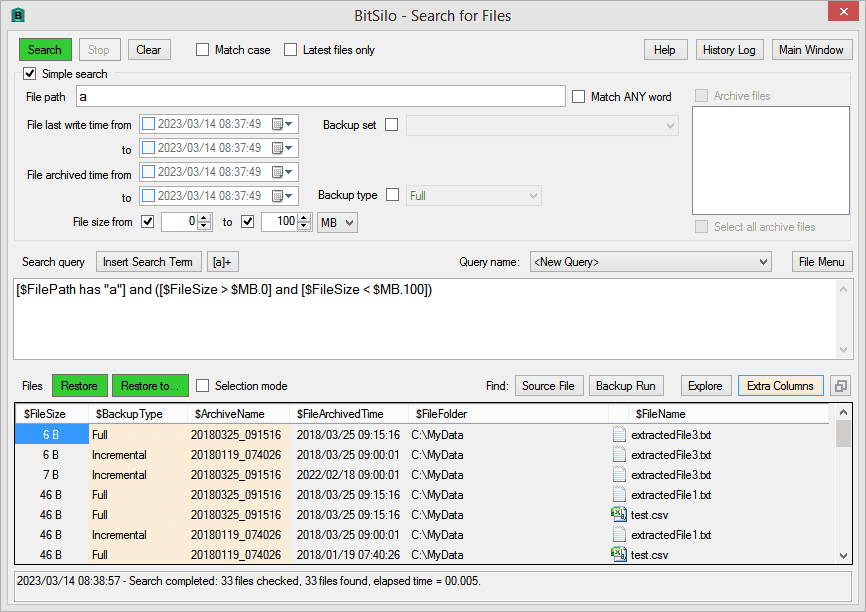
Task: Click the green Search button
Action: (x=45, y=50)
